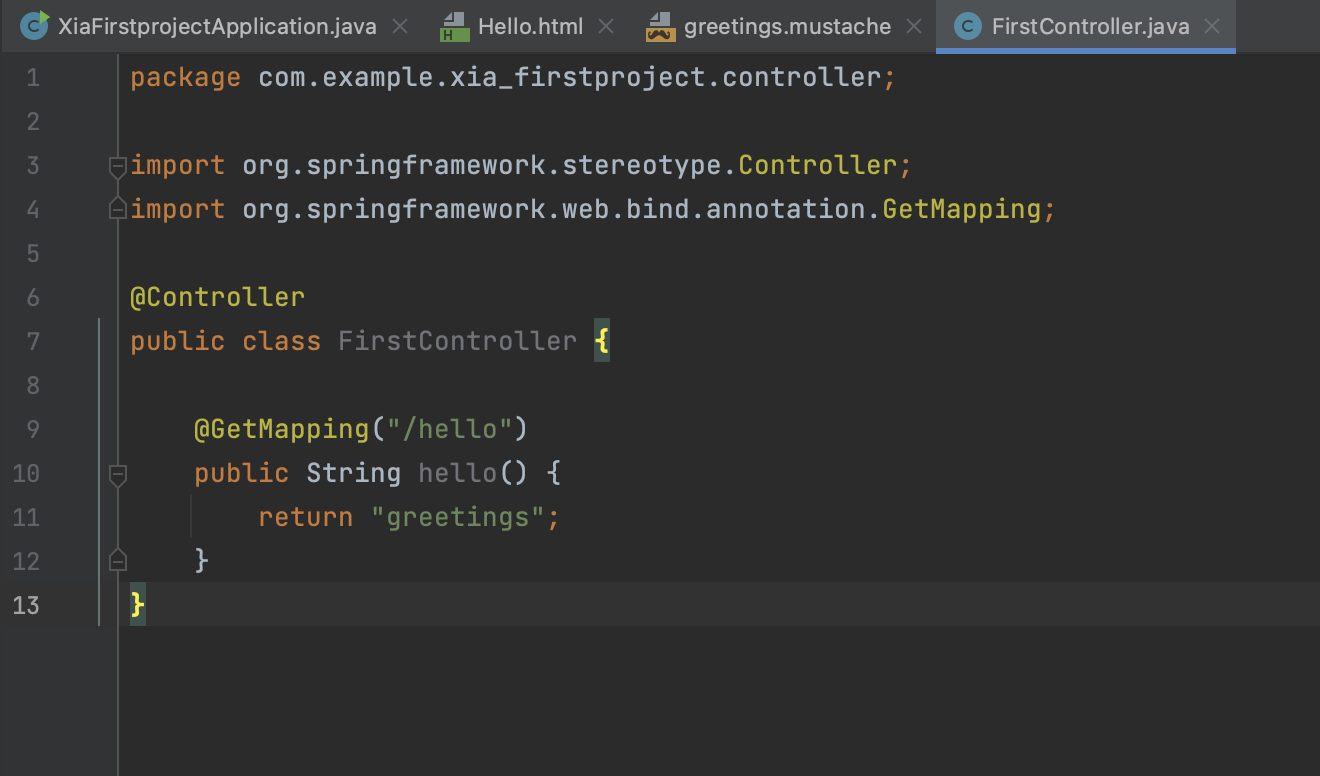Close the XiaFirstprojectApplication.java tab
1320x776 pixels.
pos(400,26)
